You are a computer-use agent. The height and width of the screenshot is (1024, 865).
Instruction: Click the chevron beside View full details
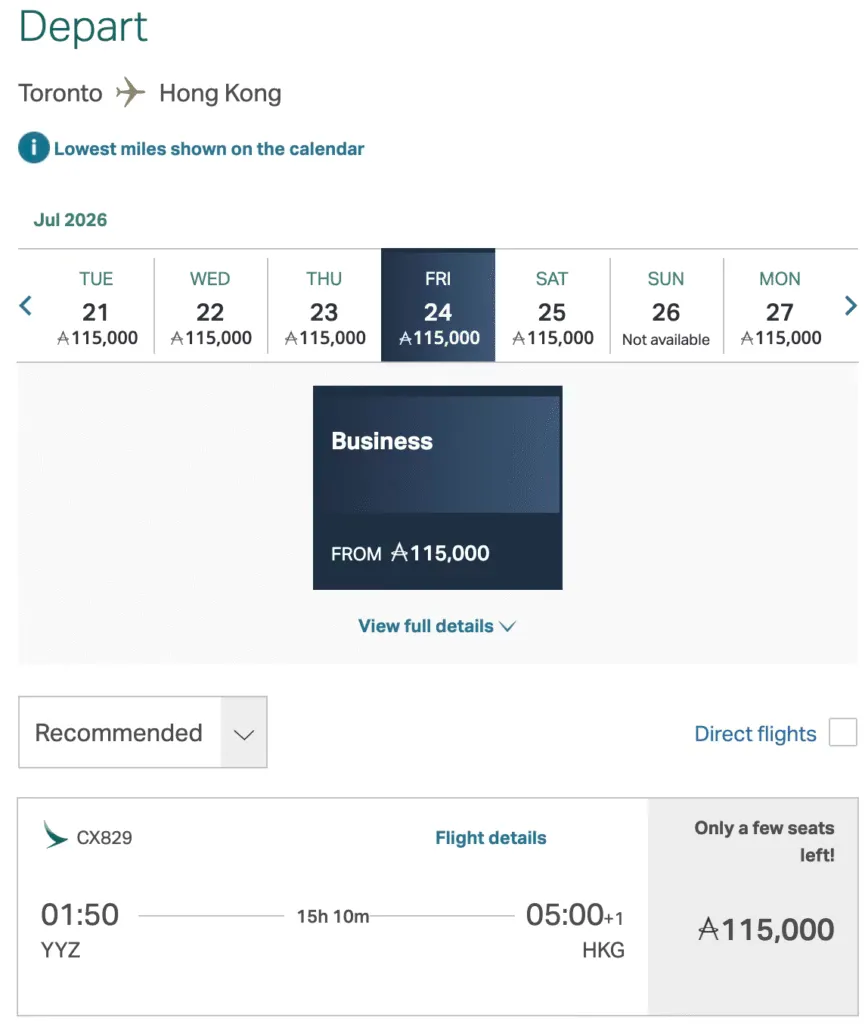pos(507,626)
